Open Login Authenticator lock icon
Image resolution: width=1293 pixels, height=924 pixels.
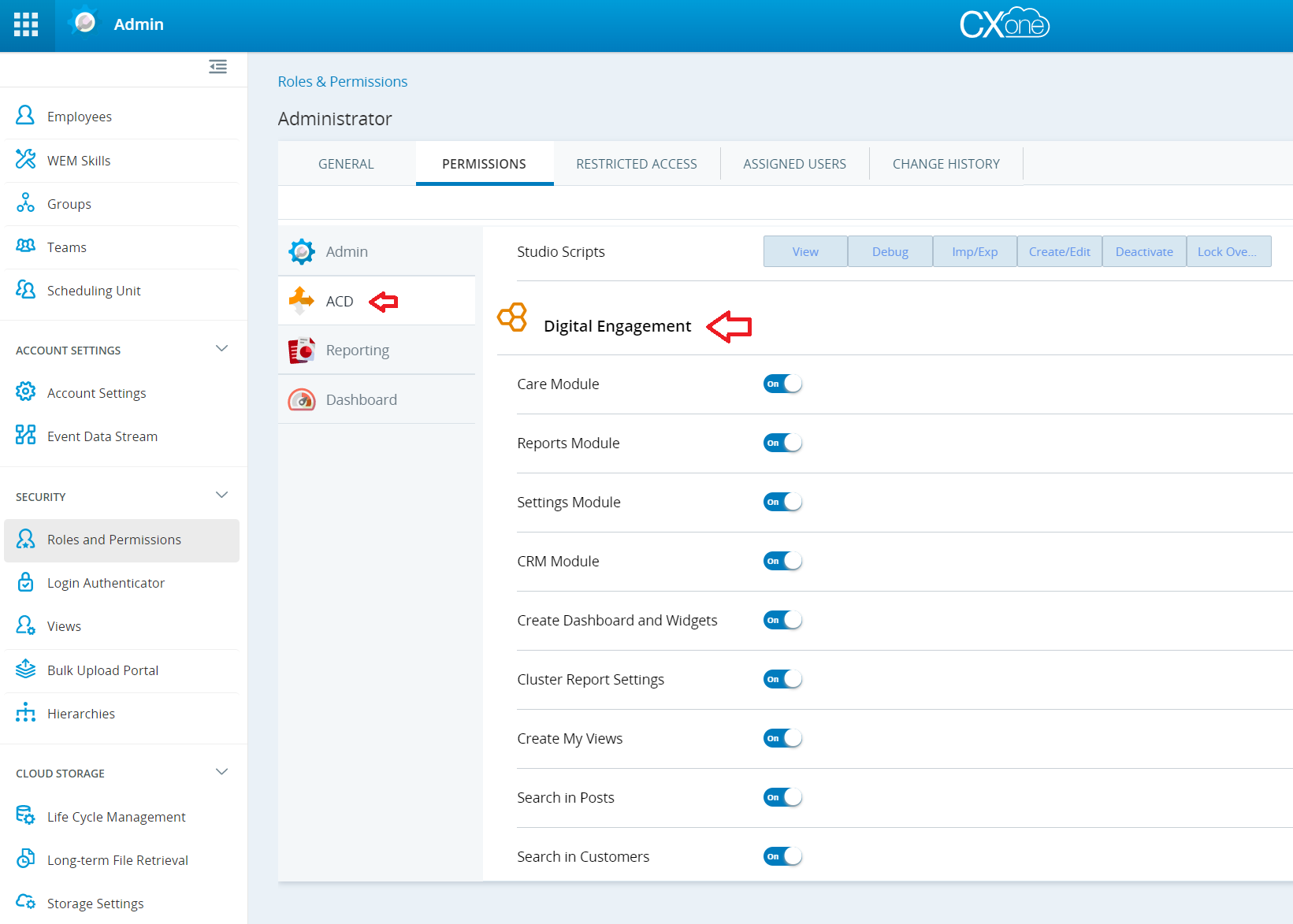pyautogui.click(x=25, y=582)
